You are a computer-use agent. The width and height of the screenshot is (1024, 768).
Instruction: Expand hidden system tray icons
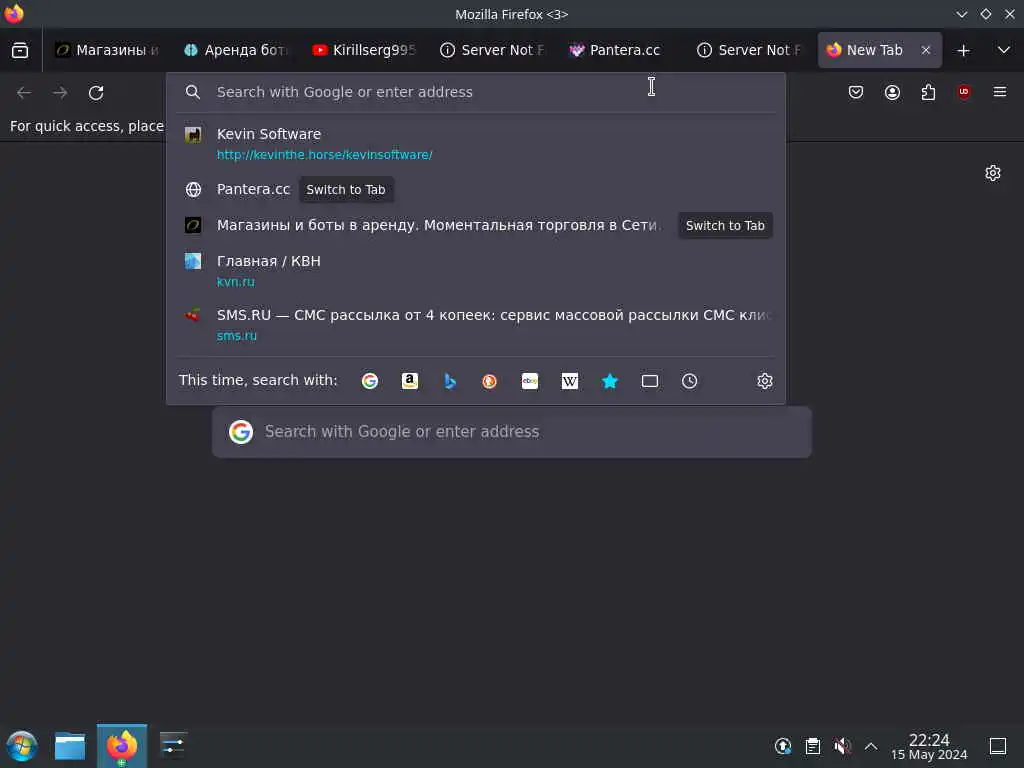coord(871,746)
